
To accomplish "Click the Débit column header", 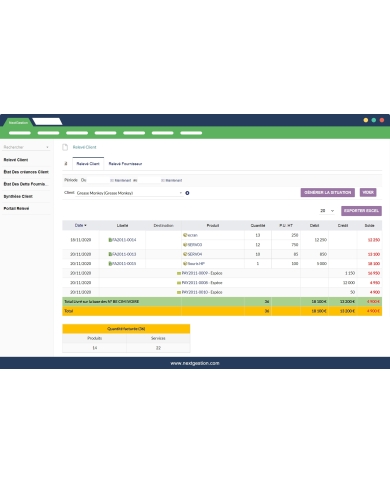I will (314, 225).
